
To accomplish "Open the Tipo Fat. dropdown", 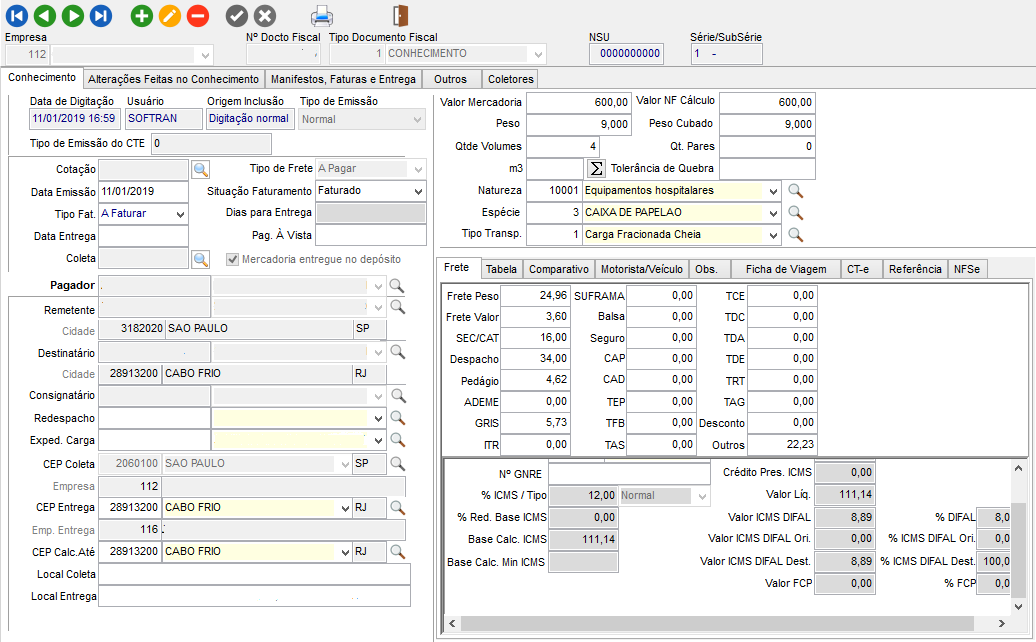I will [x=180, y=214].
